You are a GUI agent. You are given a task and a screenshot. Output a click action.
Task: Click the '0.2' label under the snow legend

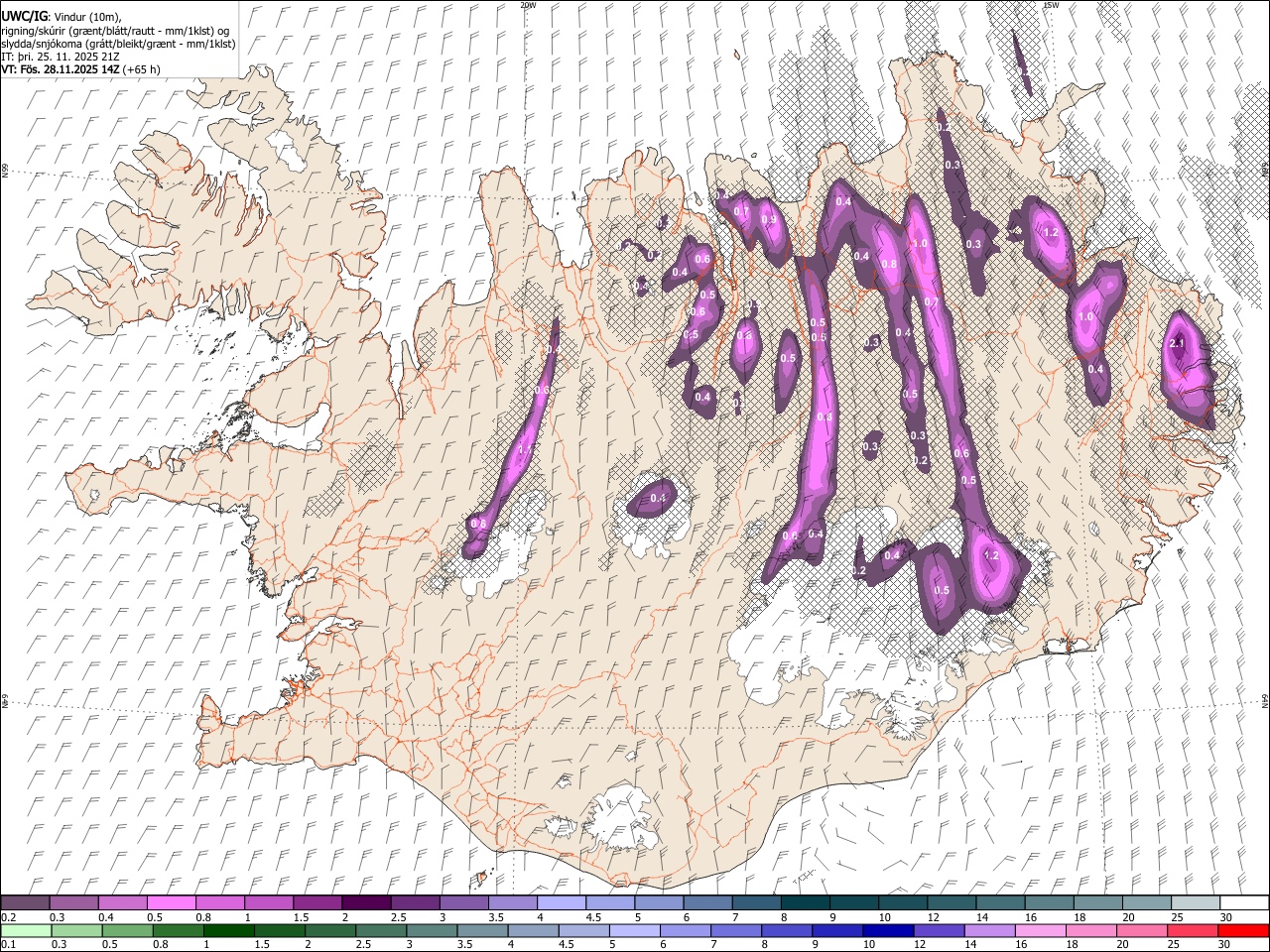click(8, 917)
